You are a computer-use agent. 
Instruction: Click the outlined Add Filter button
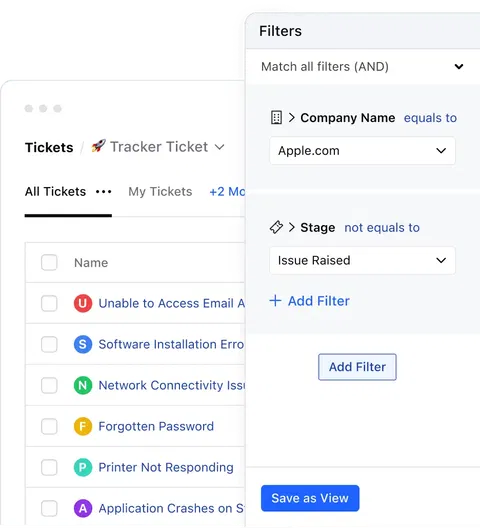pyautogui.click(x=357, y=367)
